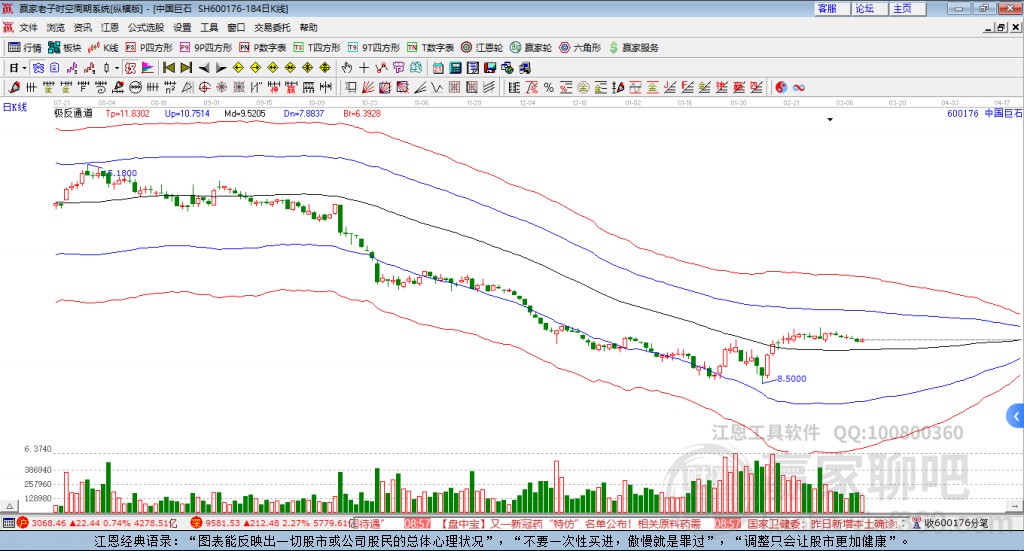Select the crosshair cursor tool
Screen dimensions: 1024x551
(364, 68)
